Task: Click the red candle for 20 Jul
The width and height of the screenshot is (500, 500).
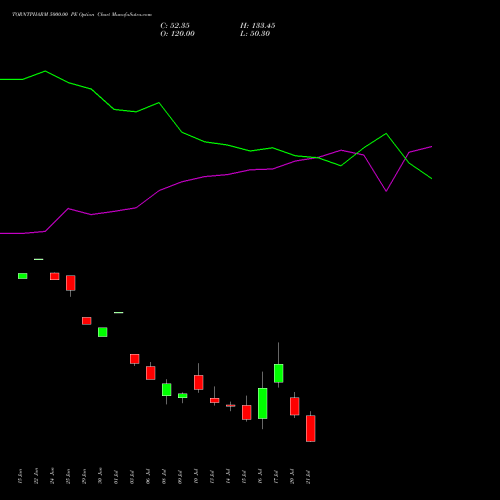Action: (x=295, y=406)
